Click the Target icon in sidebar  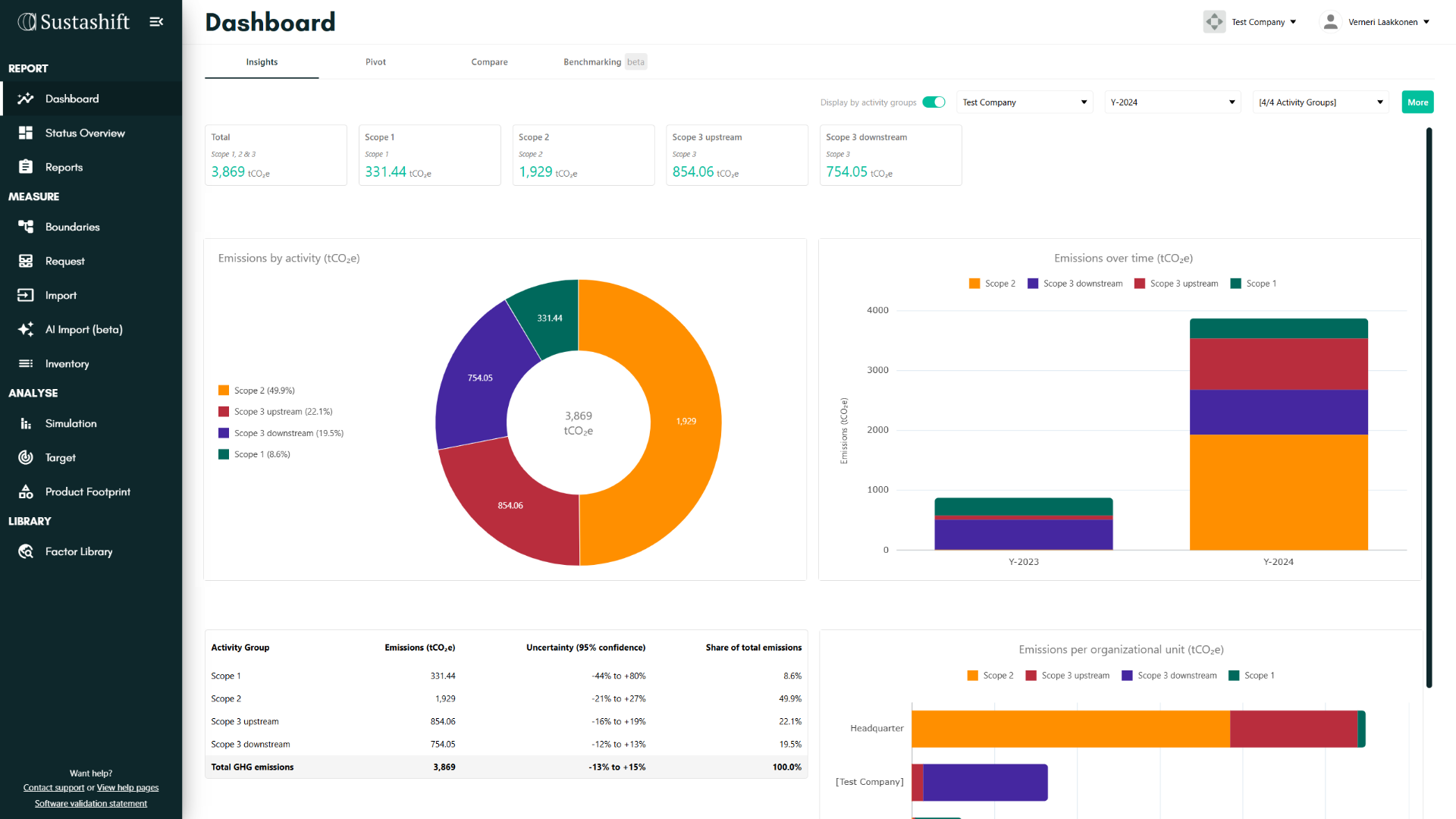(x=26, y=457)
